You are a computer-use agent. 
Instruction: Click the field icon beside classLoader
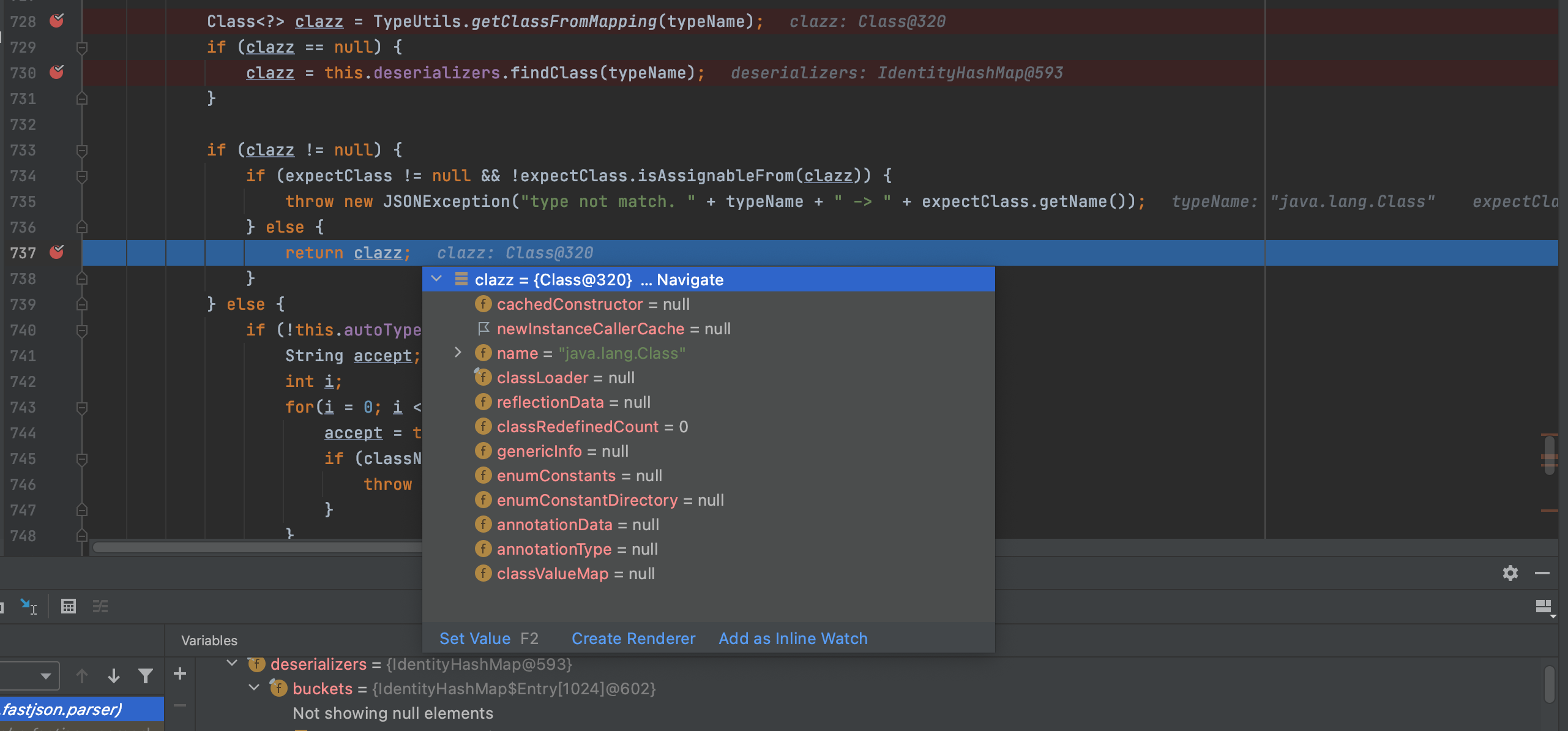tap(483, 377)
